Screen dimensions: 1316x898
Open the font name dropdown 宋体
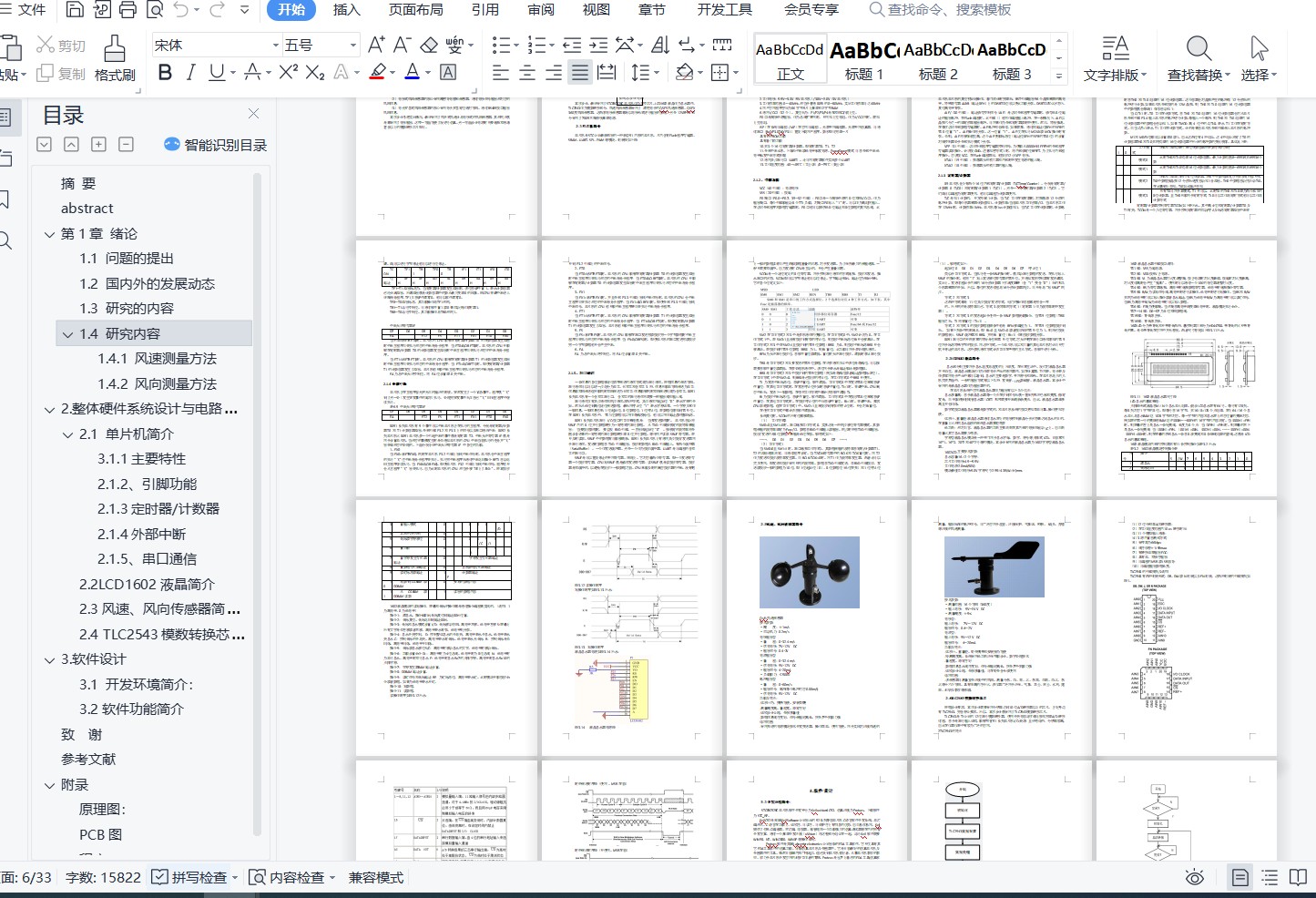[275, 45]
